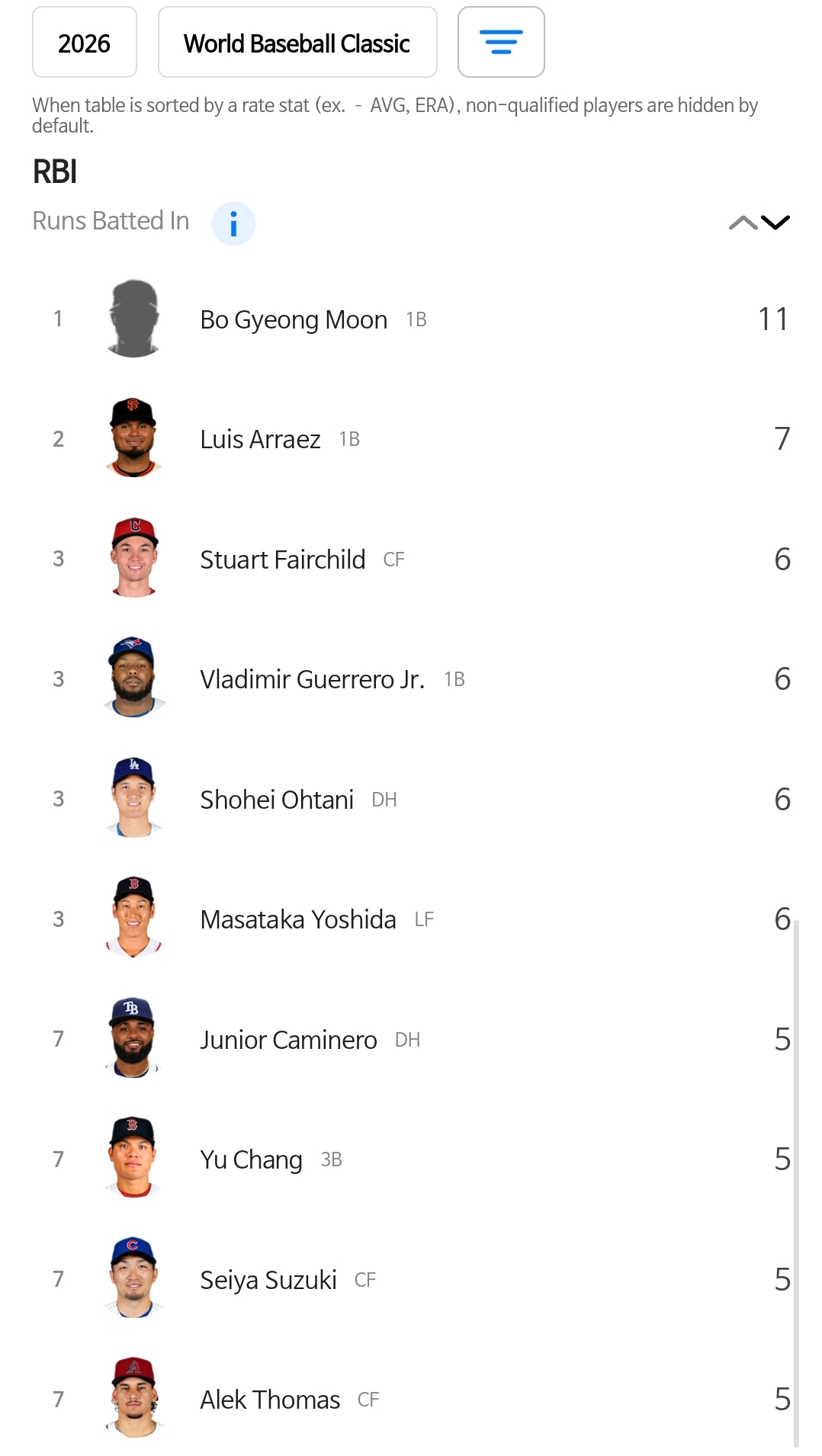Select the Yu Chang name link
Image resolution: width=822 pixels, height=1456 pixels.
pos(251,1159)
